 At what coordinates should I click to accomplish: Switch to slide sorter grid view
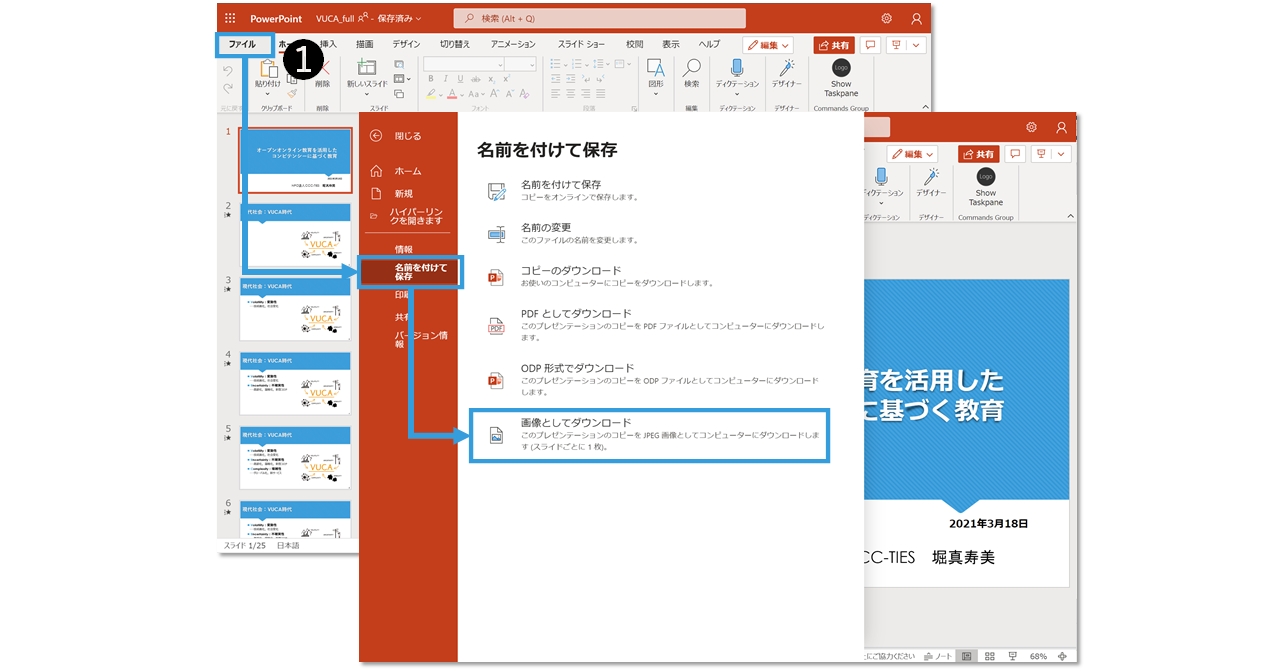point(989,656)
